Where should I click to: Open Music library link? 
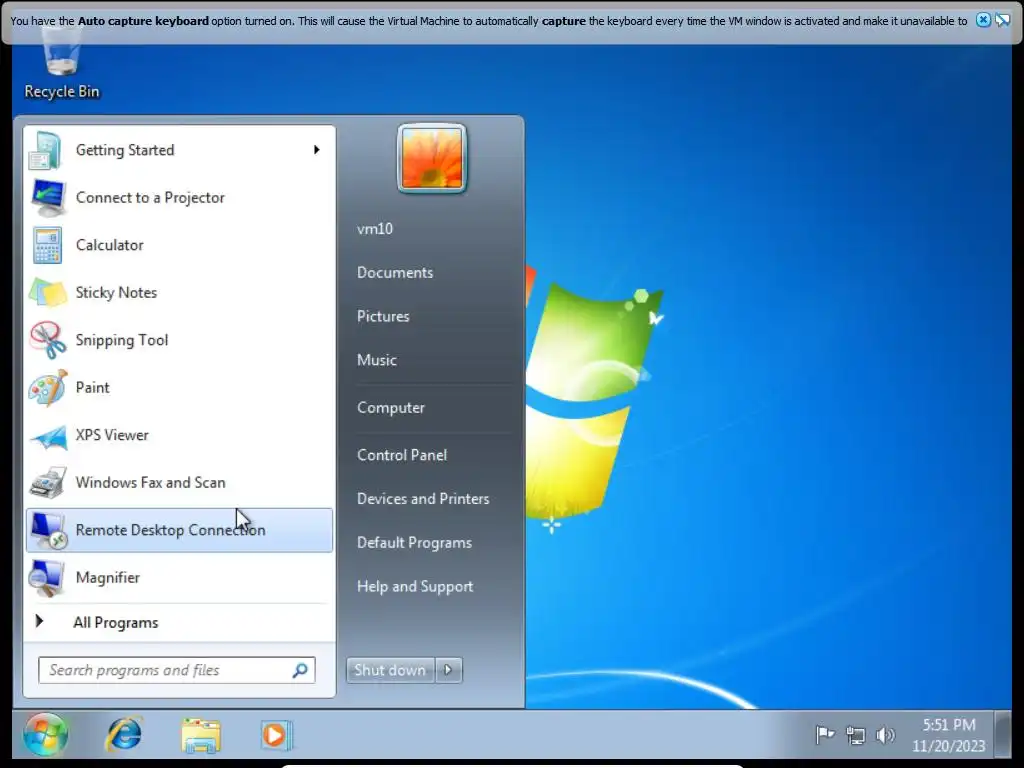377,360
